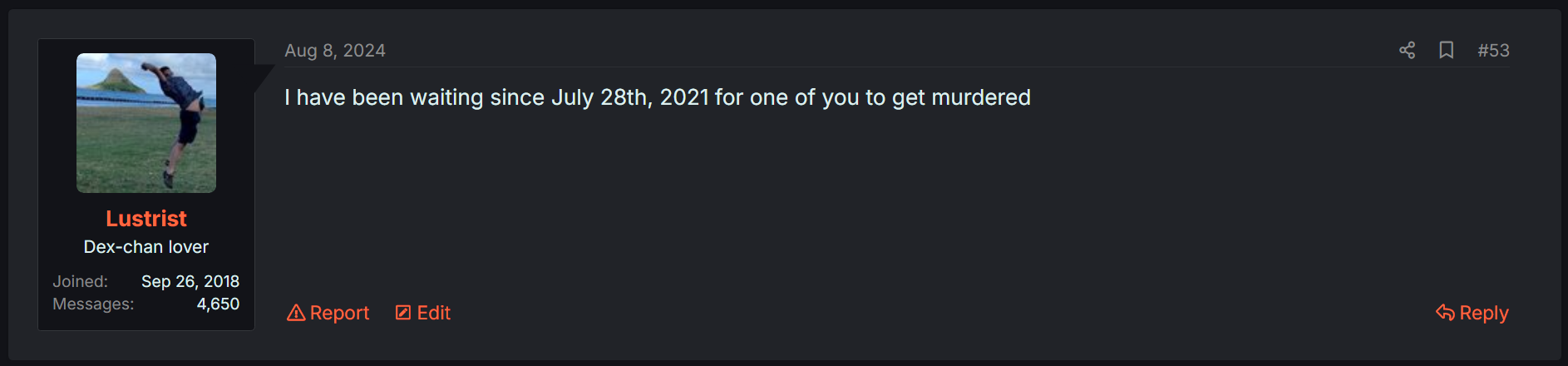1568x366 pixels.
Task: Click the Messages label in user info
Action: tap(93, 304)
